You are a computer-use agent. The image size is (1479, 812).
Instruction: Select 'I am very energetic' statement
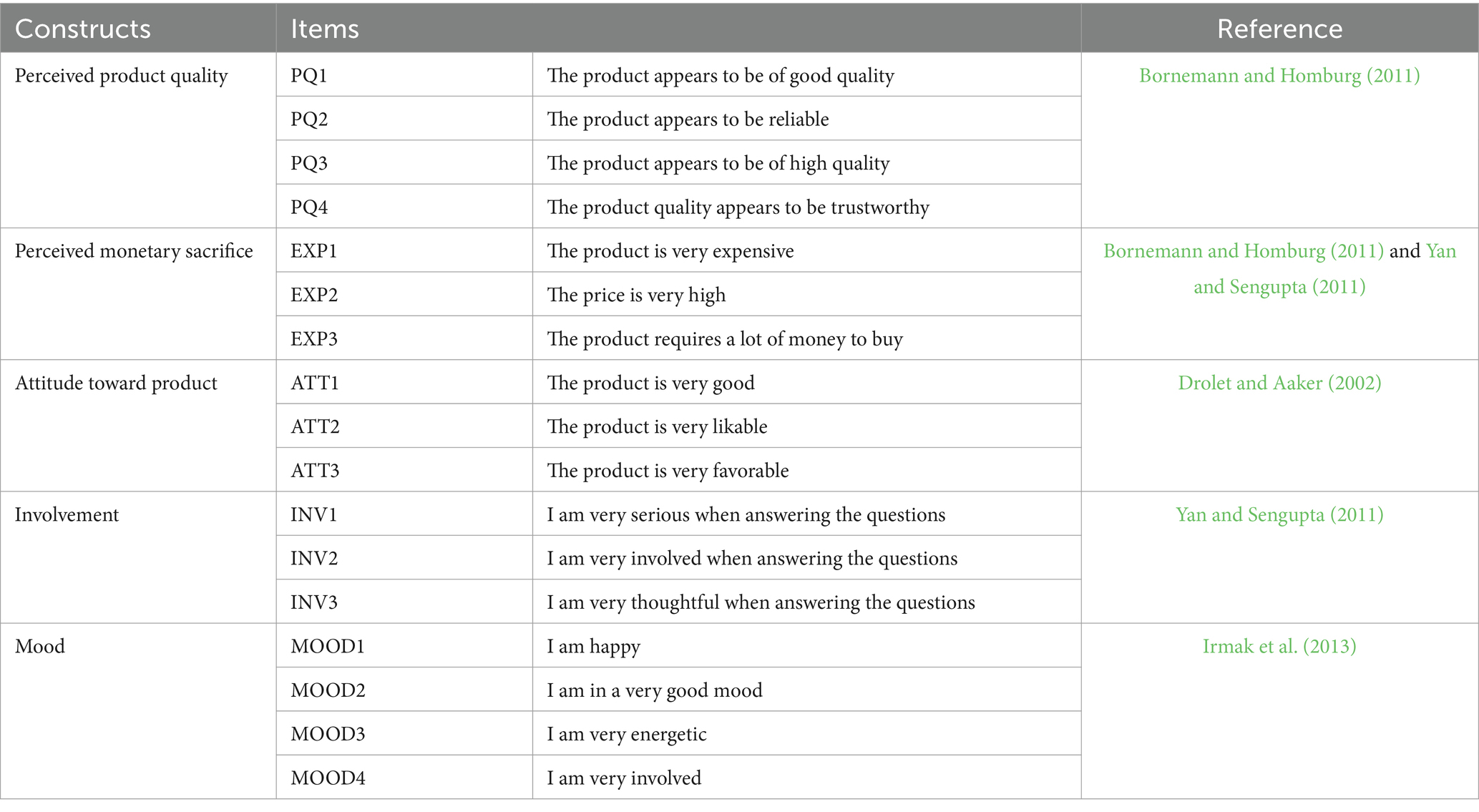click(x=626, y=734)
